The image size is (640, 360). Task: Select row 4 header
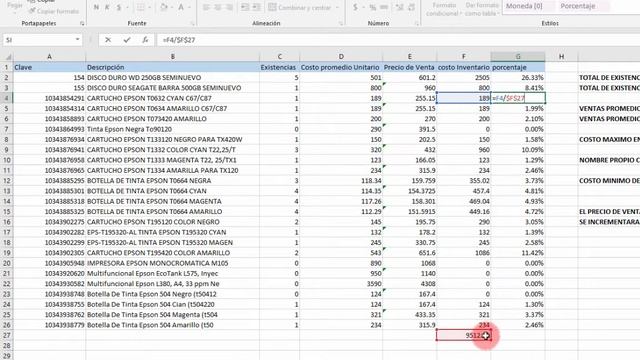(x=7, y=98)
